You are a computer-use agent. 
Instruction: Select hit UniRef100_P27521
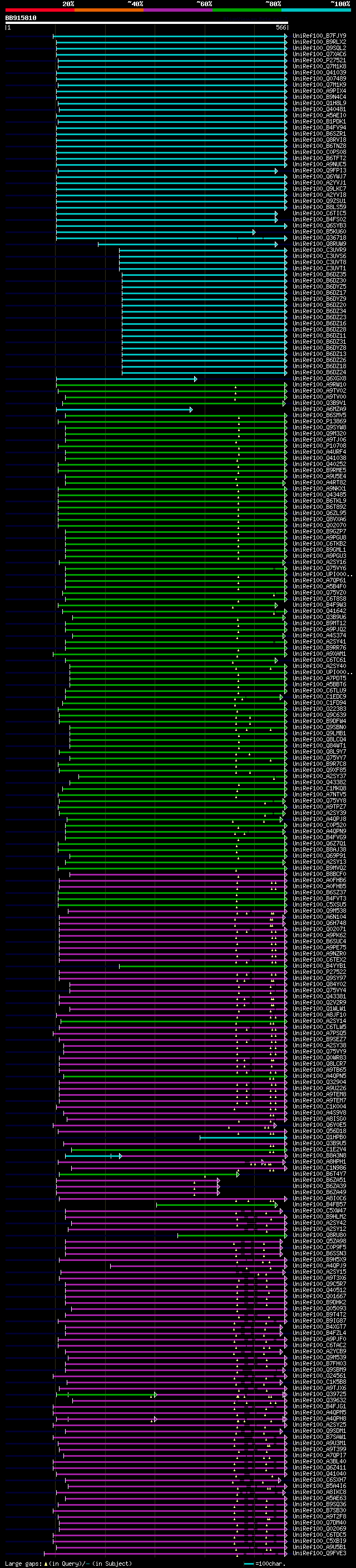pos(319,60)
